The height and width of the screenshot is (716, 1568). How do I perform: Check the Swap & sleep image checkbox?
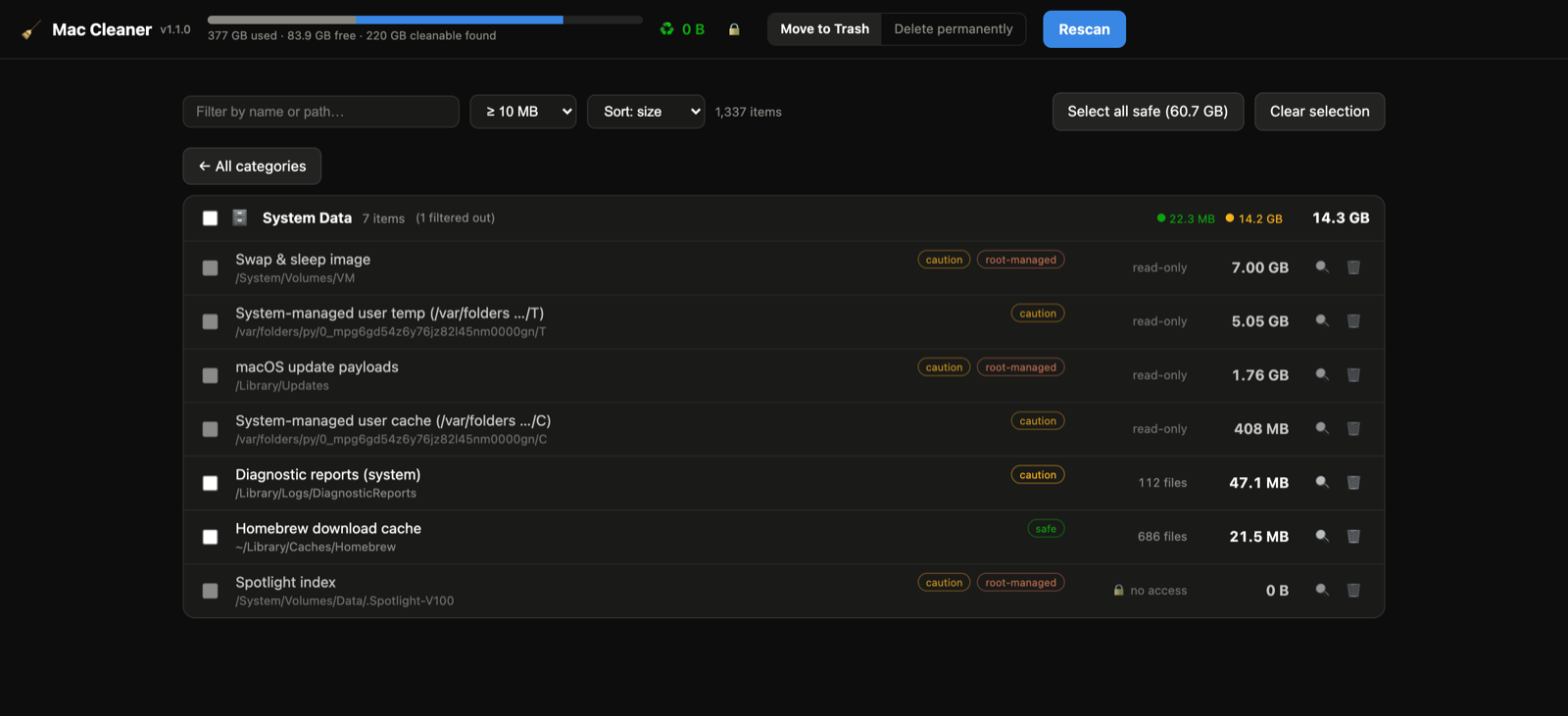coord(210,268)
